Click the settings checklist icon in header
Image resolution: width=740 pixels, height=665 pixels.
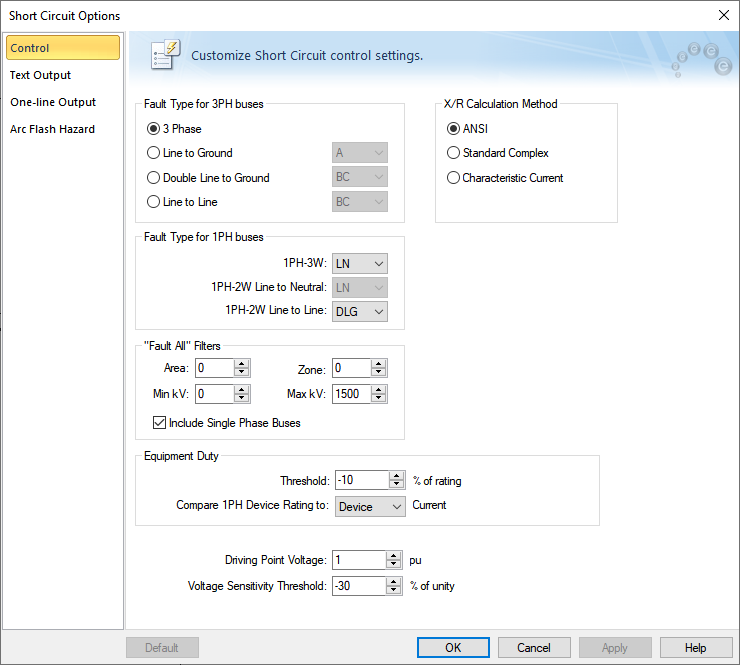click(164, 55)
